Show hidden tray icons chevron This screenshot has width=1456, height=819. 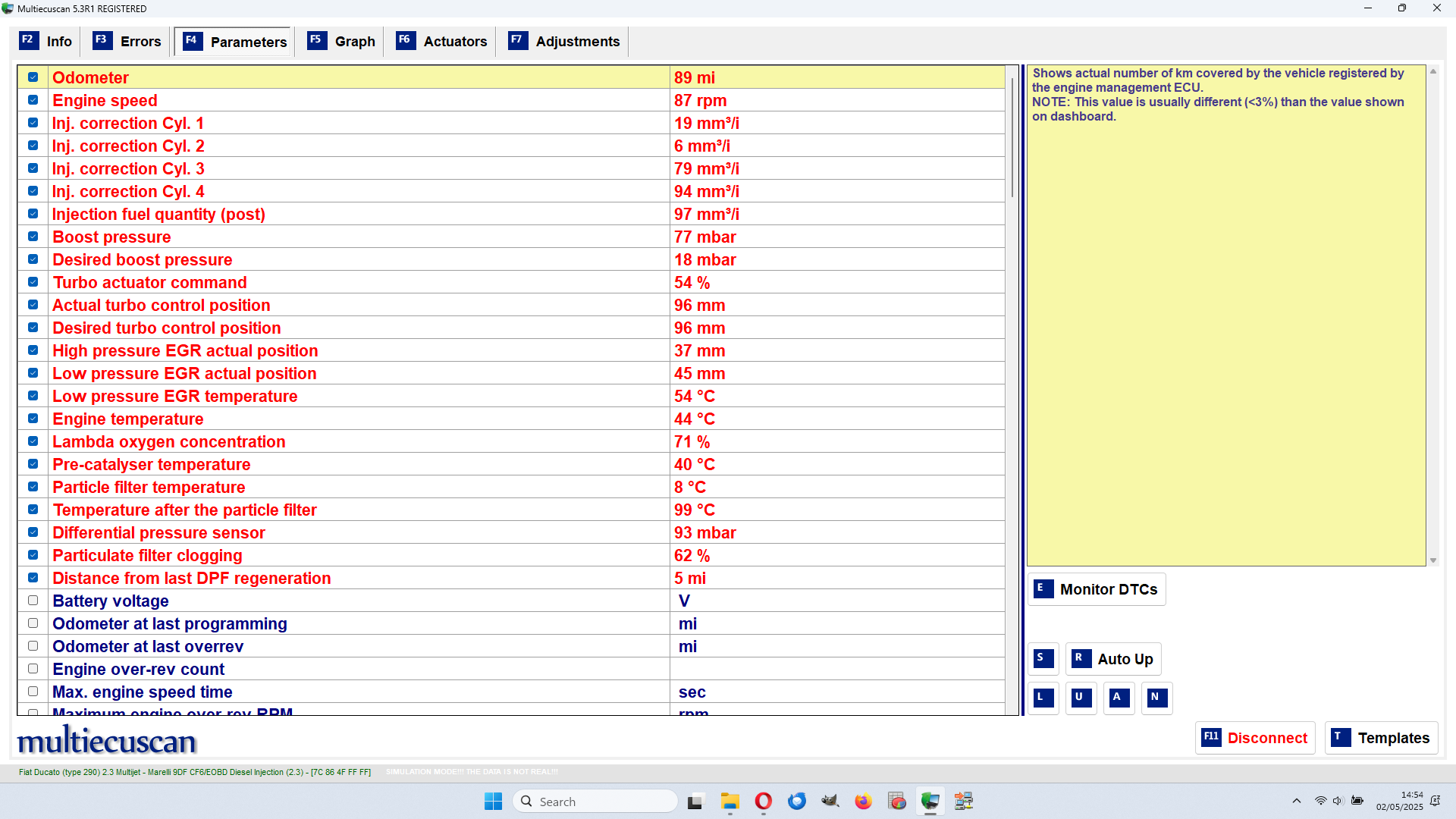pyautogui.click(x=1297, y=801)
